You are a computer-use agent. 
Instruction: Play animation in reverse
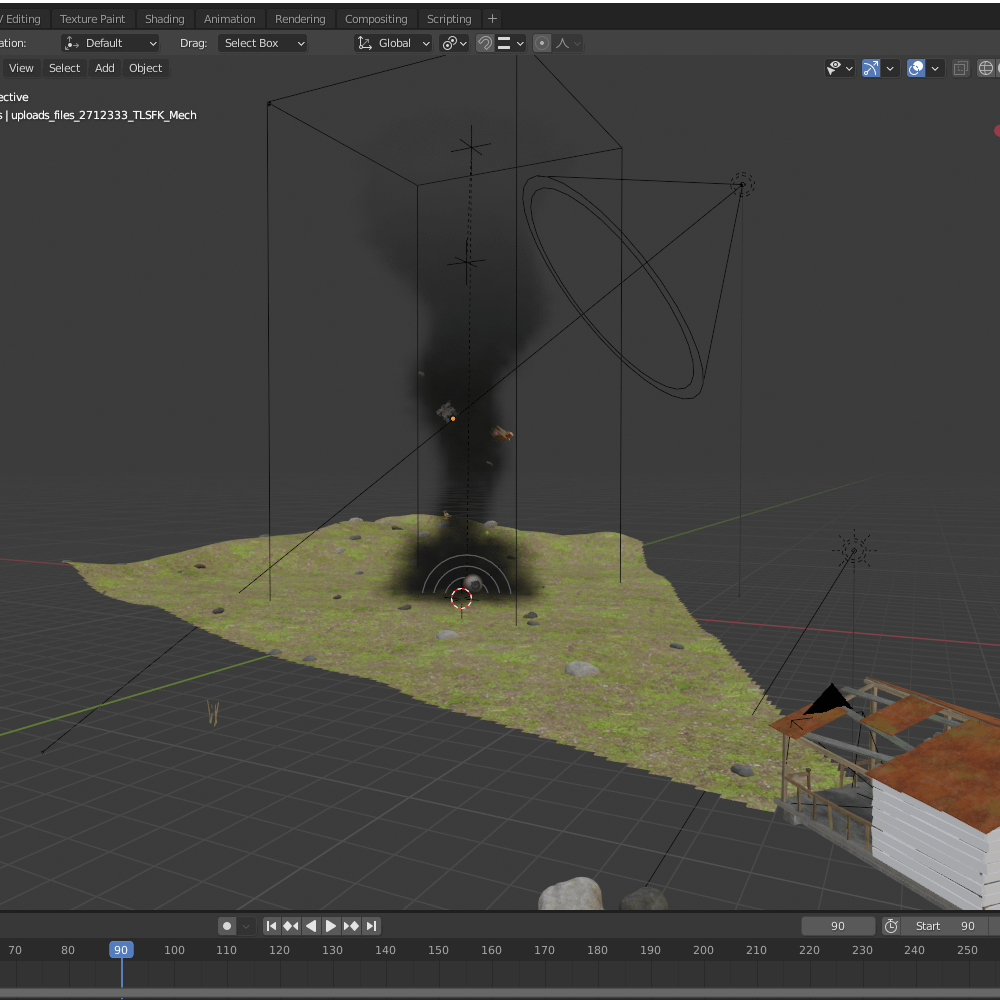click(x=311, y=926)
